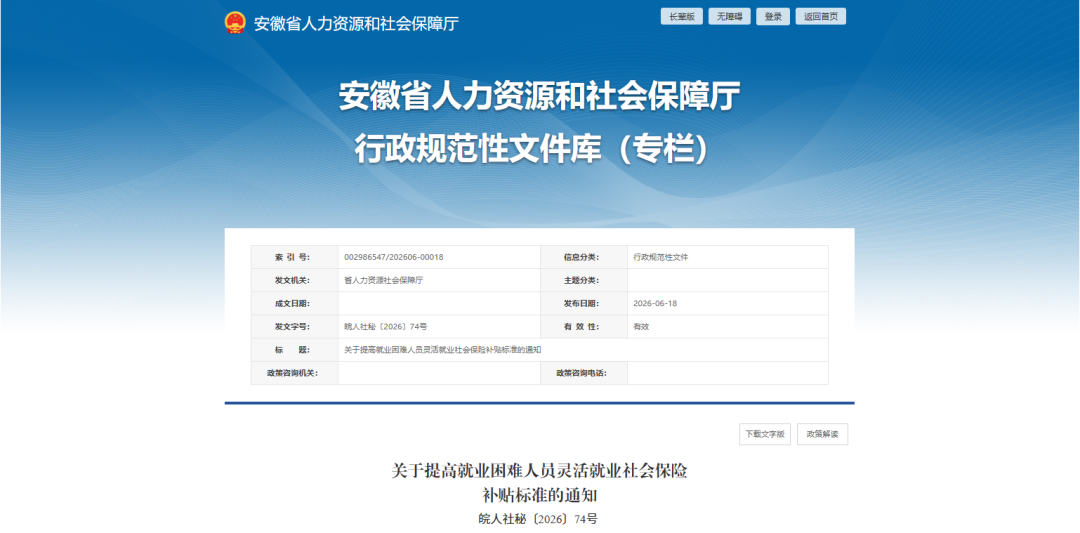Click the 主题分类 label
1080x533 pixels.
[x=581, y=281]
